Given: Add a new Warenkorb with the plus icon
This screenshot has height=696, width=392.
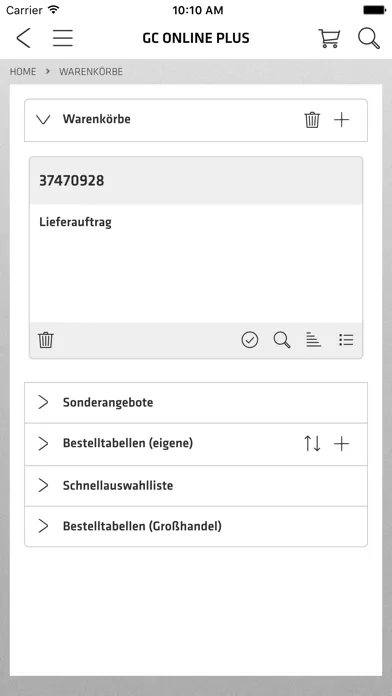Looking at the screenshot, I should [x=341, y=120].
